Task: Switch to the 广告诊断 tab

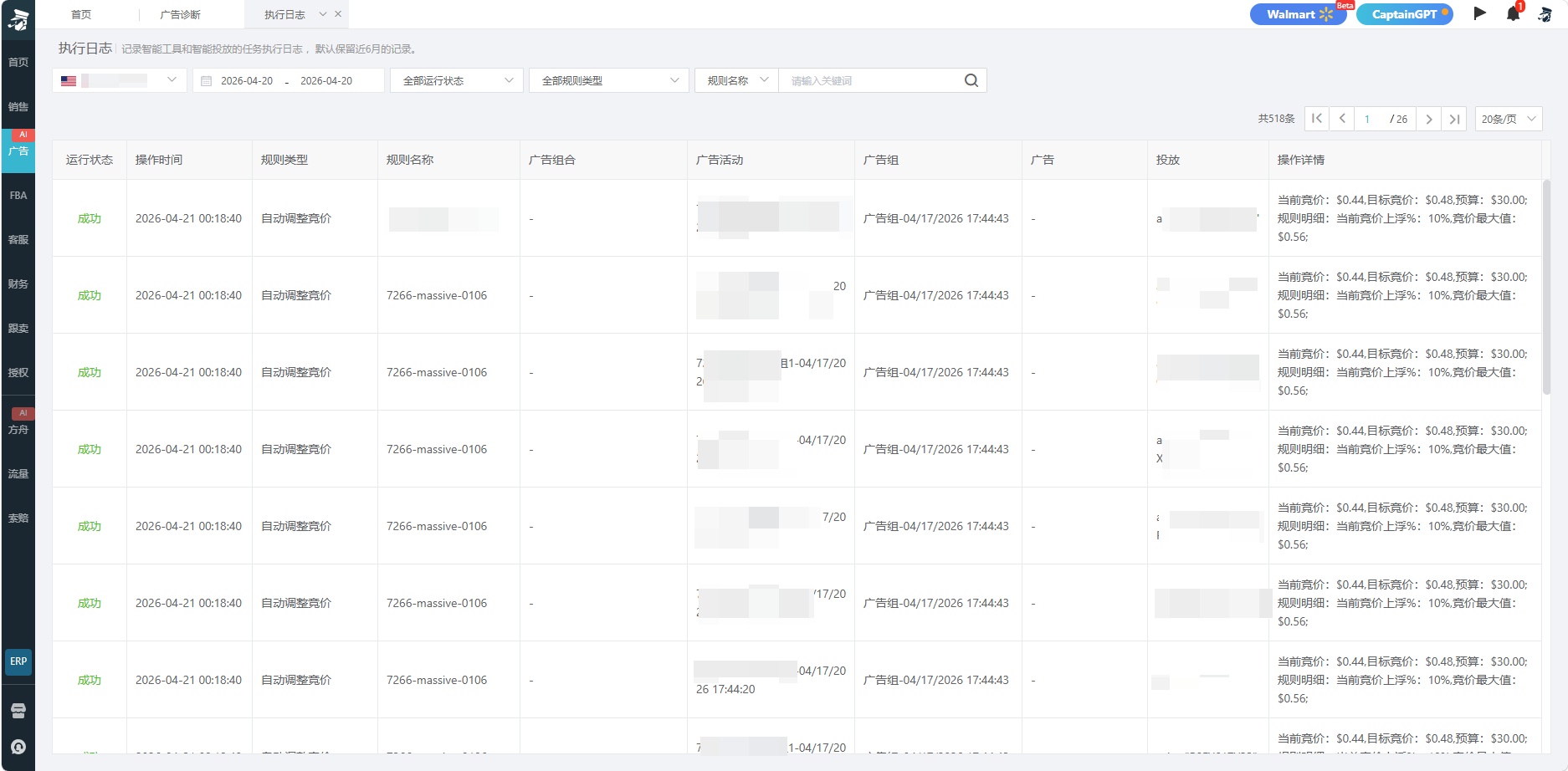Action: [x=180, y=15]
